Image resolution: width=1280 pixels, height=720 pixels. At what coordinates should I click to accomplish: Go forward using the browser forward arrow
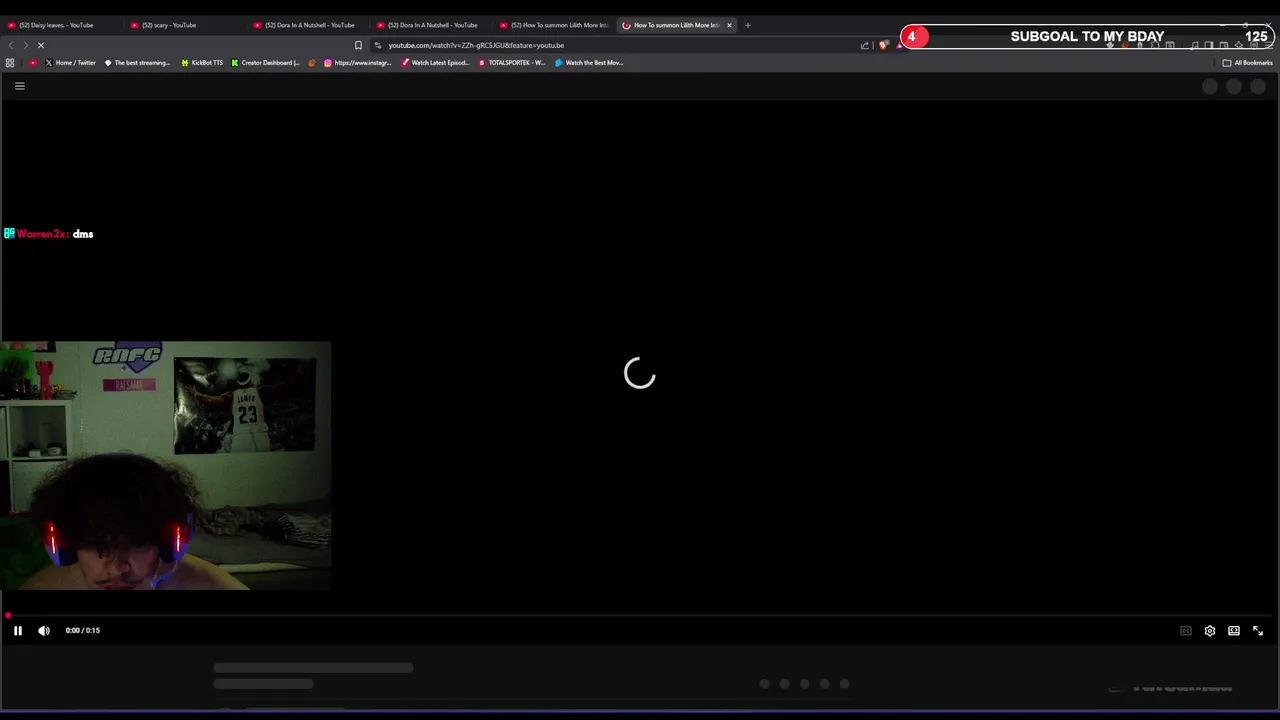(26, 45)
